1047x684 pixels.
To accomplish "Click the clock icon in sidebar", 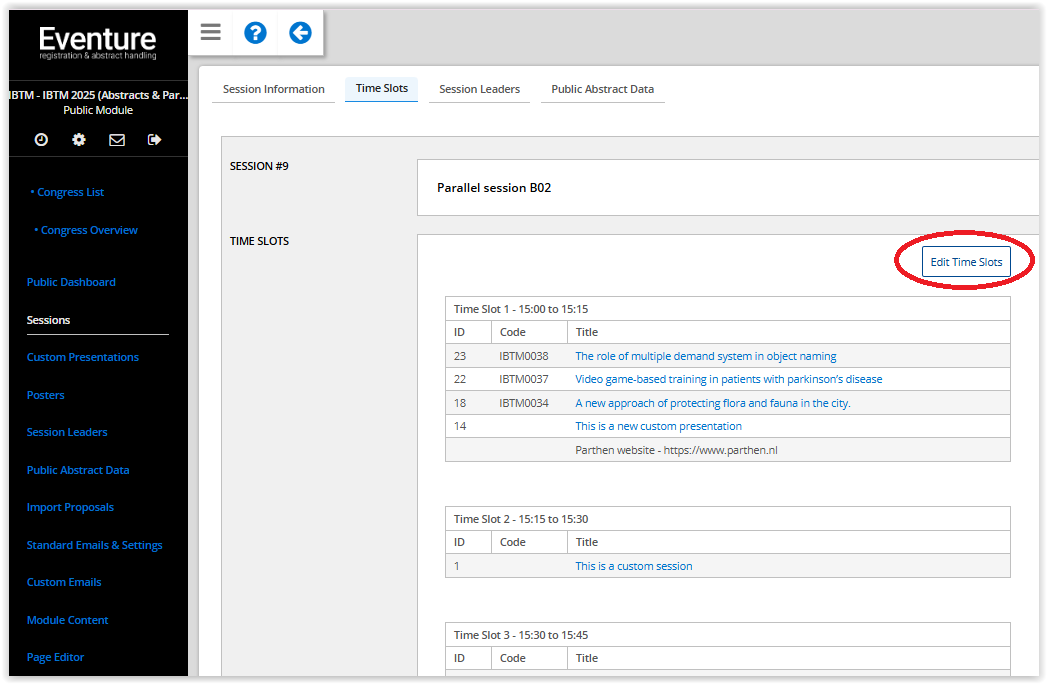I will 41,140.
